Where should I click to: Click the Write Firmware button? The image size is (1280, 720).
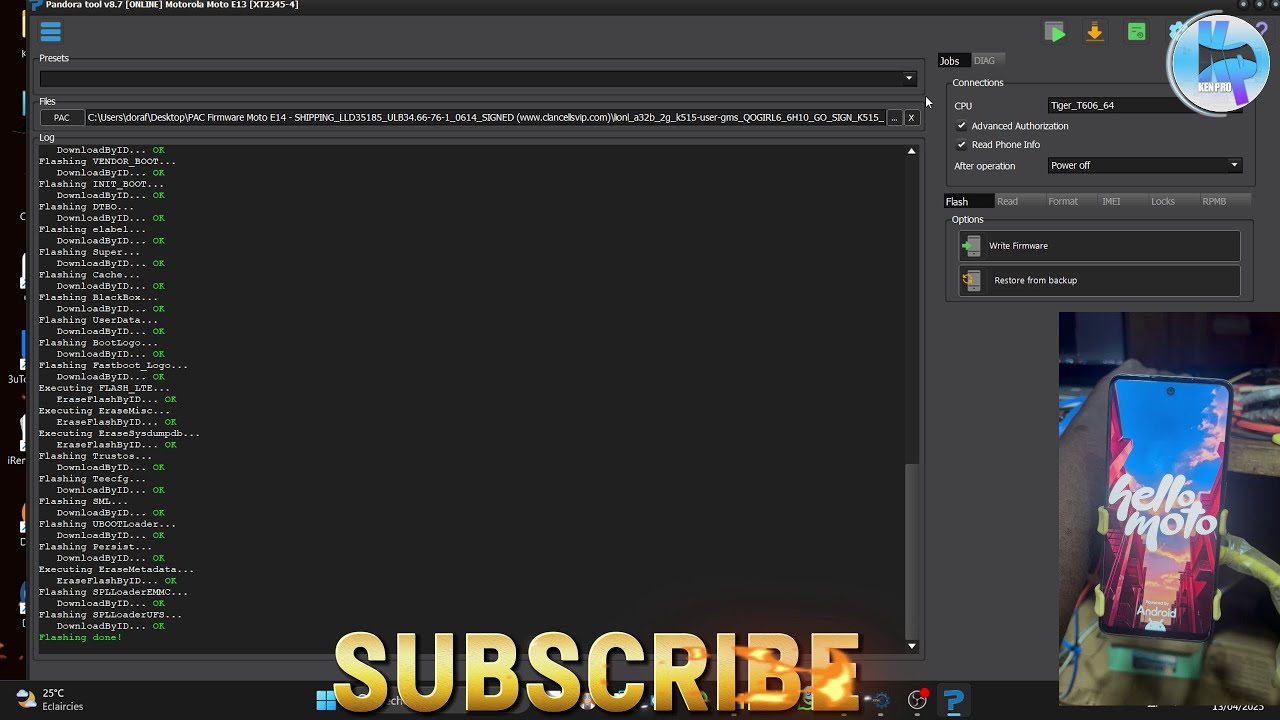click(1099, 246)
